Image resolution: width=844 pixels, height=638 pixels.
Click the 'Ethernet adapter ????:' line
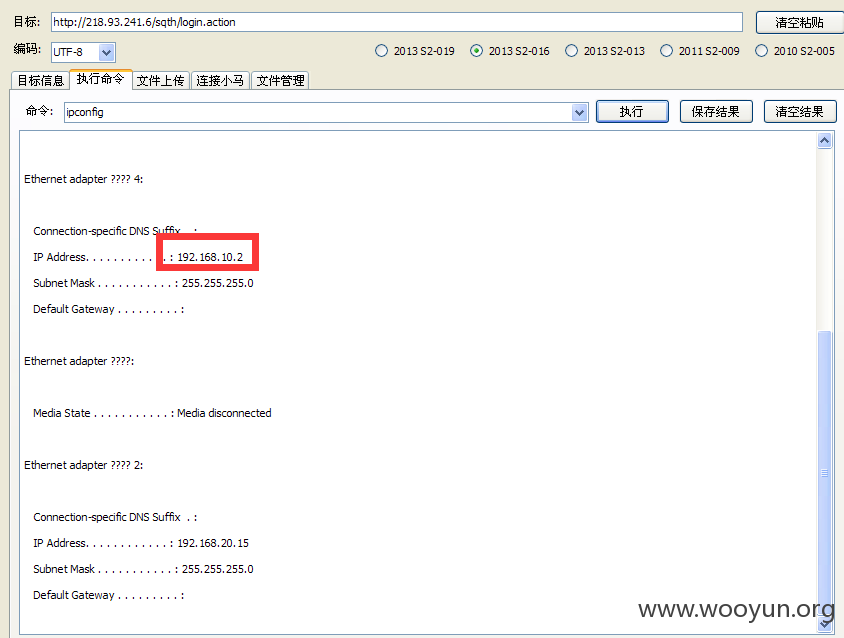click(x=79, y=361)
